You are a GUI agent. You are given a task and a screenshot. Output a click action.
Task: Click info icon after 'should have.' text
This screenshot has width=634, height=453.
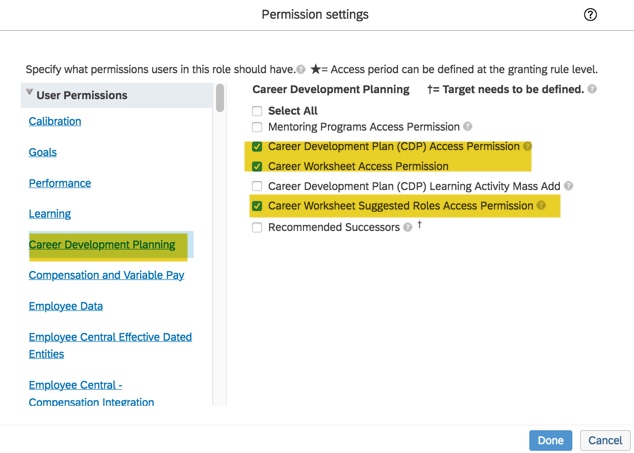pyautogui.click(x=301, y=70)
